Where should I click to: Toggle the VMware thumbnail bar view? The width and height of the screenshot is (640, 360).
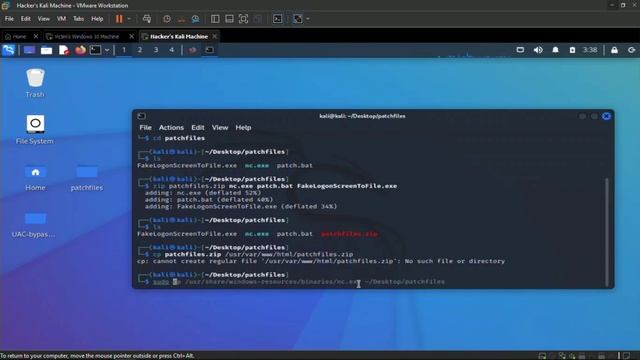[229, 19]
